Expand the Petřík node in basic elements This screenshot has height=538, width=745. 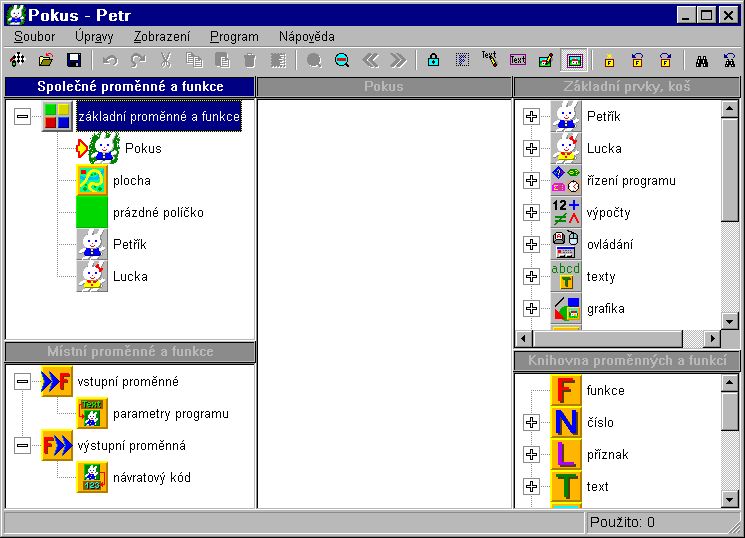[531, 117]
